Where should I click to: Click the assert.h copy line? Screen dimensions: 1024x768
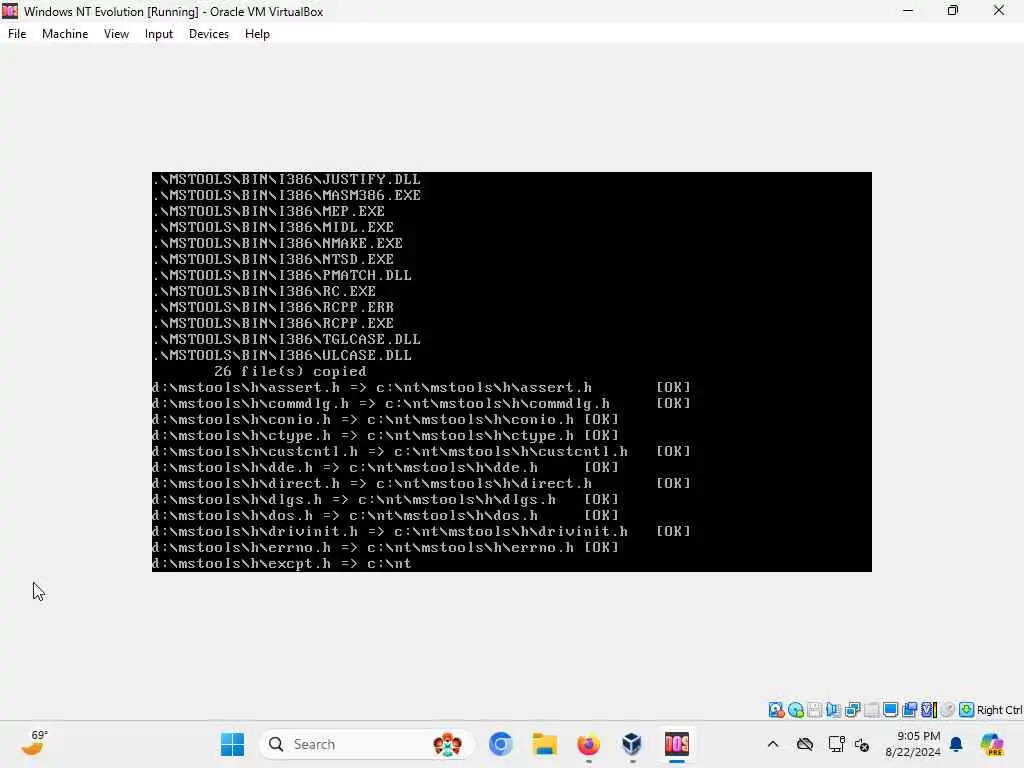pos(421,387)
